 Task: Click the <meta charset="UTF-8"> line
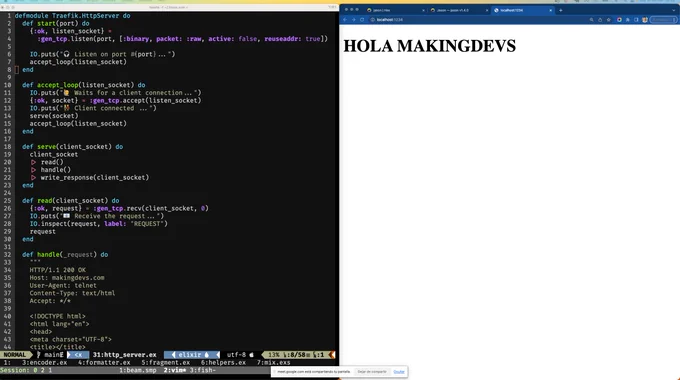(x=71, y=340)
